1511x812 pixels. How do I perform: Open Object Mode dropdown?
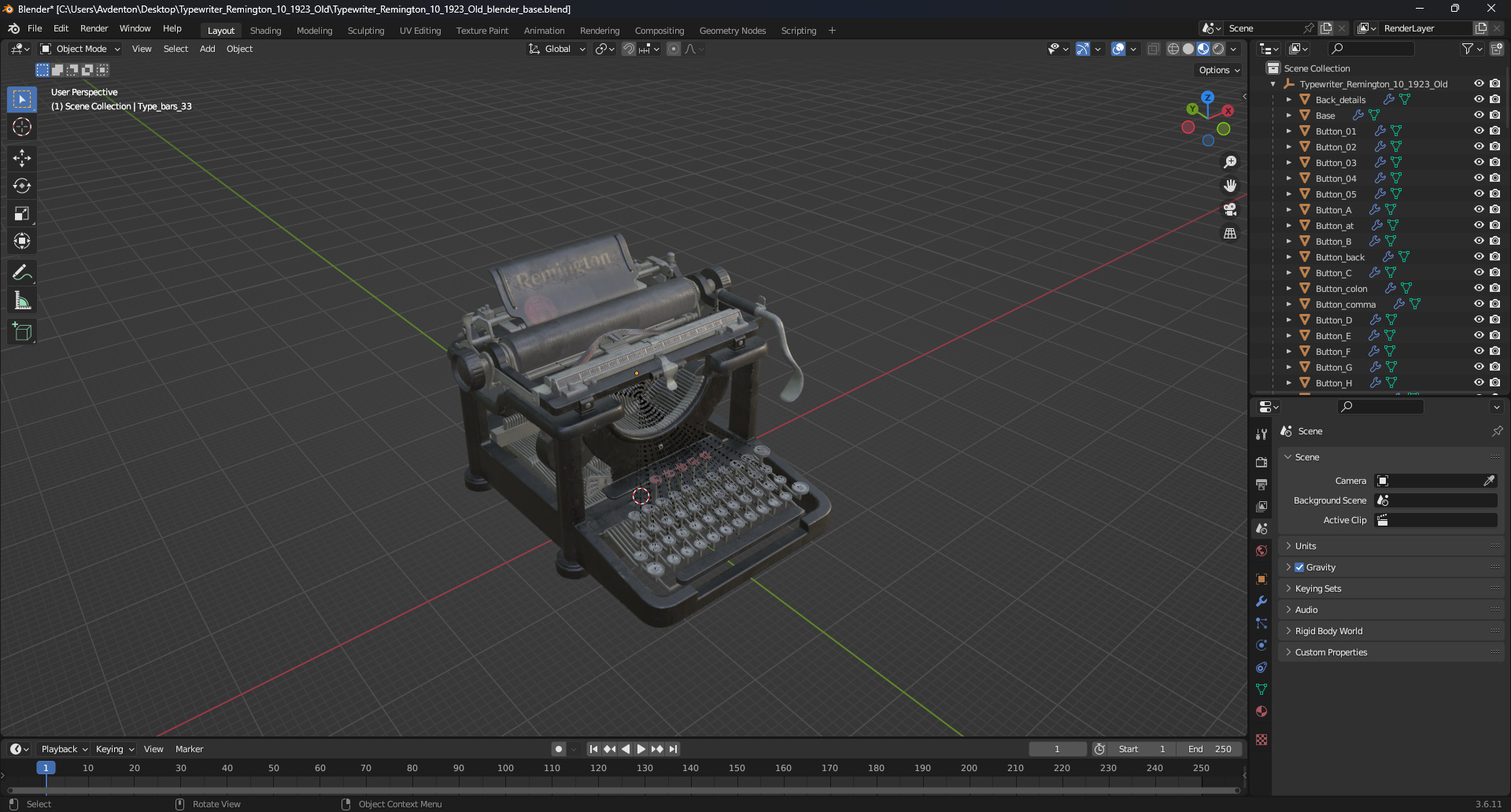pos(80,49)
